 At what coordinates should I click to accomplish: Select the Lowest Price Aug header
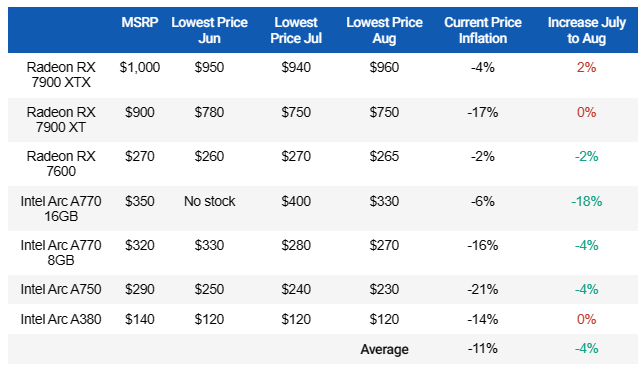point(384,30)
